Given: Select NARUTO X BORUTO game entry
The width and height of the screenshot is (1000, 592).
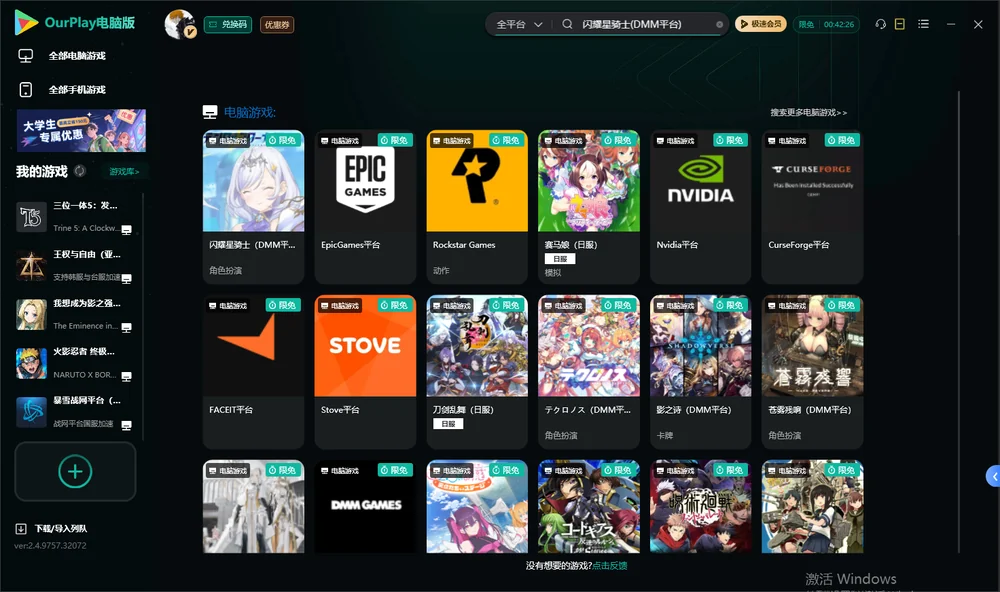Looking at the screenshot, I should tap(75, 363).
